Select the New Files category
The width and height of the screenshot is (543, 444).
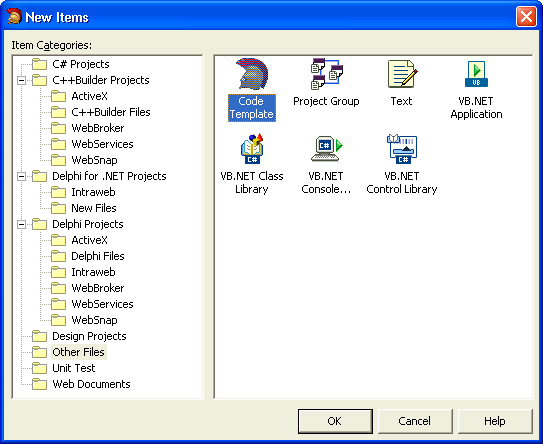point(94,208)
